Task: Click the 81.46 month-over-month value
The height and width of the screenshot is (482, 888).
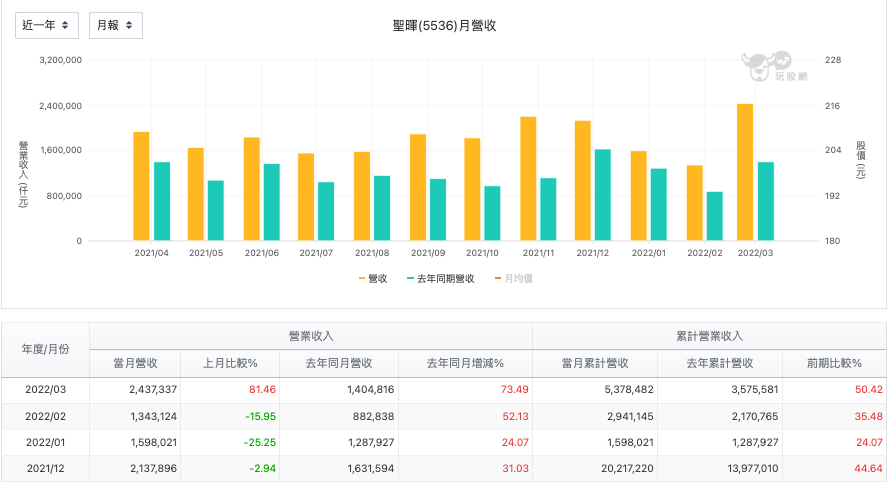Action: (262, 390)
